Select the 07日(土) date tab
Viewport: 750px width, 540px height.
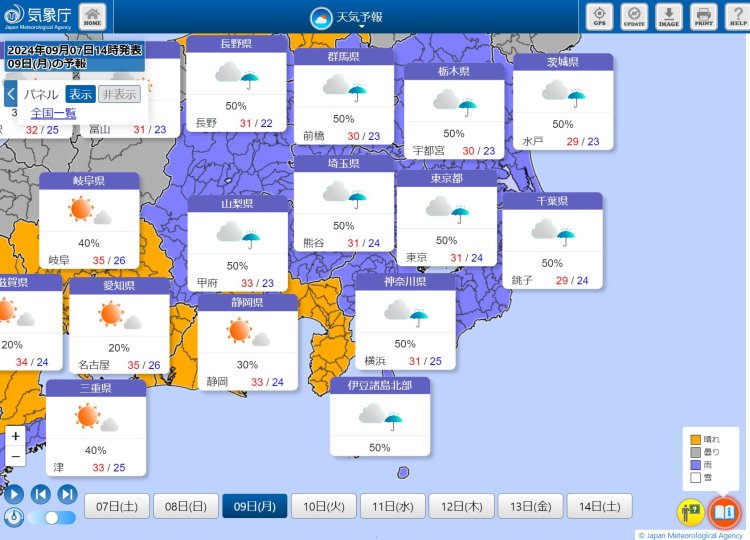coord(117,506)
